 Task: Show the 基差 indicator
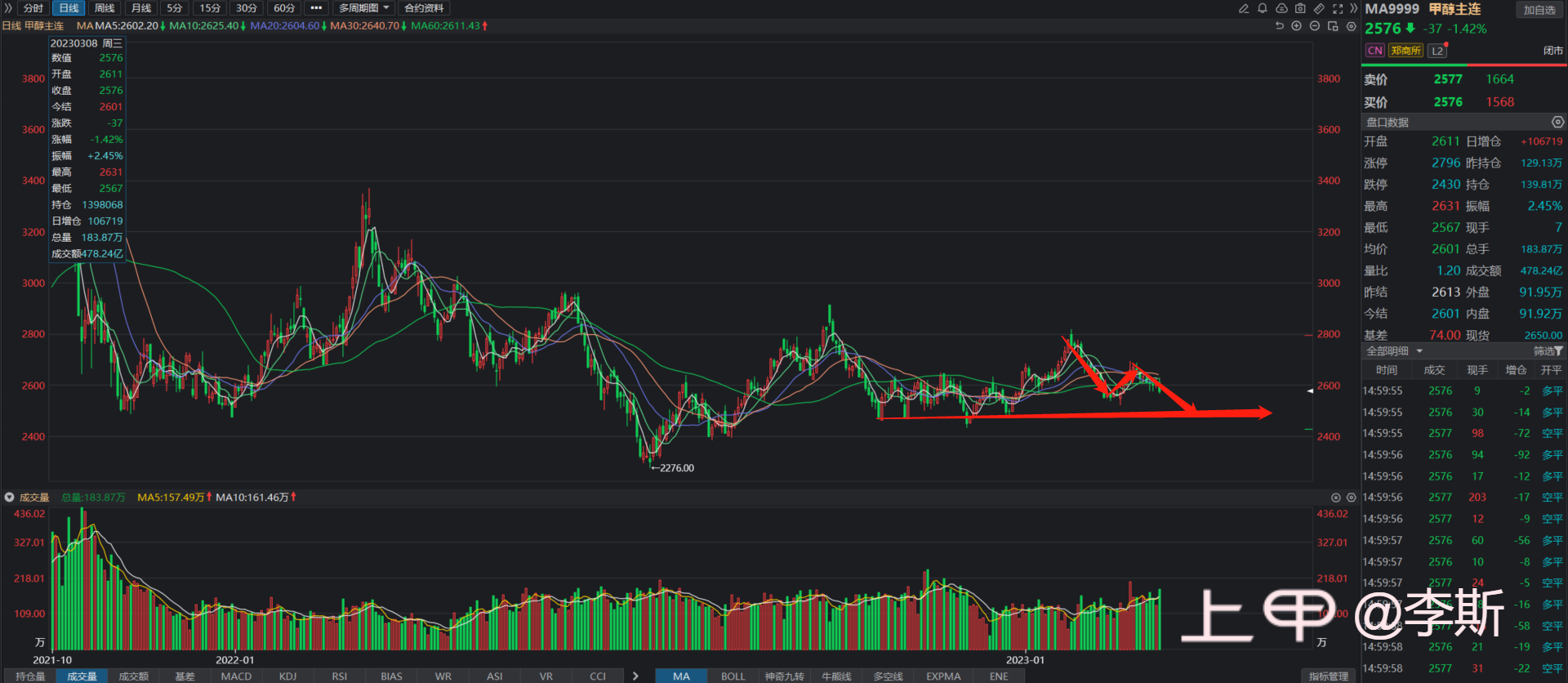click(x=185, y=676)
